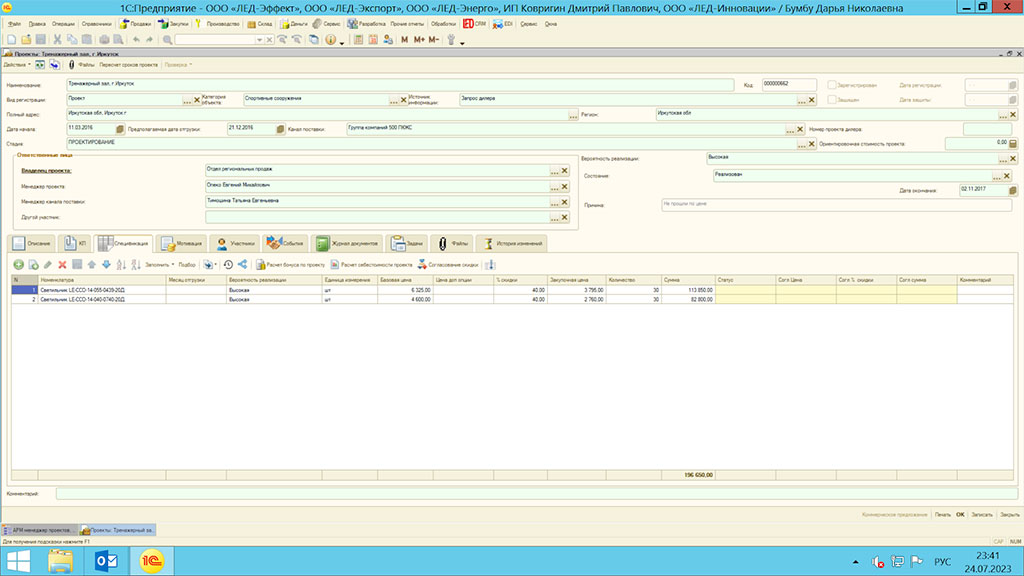Viewport: 1024px width, 576px height.
Task: Open selection for the Состояние field
Action: coord(996,175)
